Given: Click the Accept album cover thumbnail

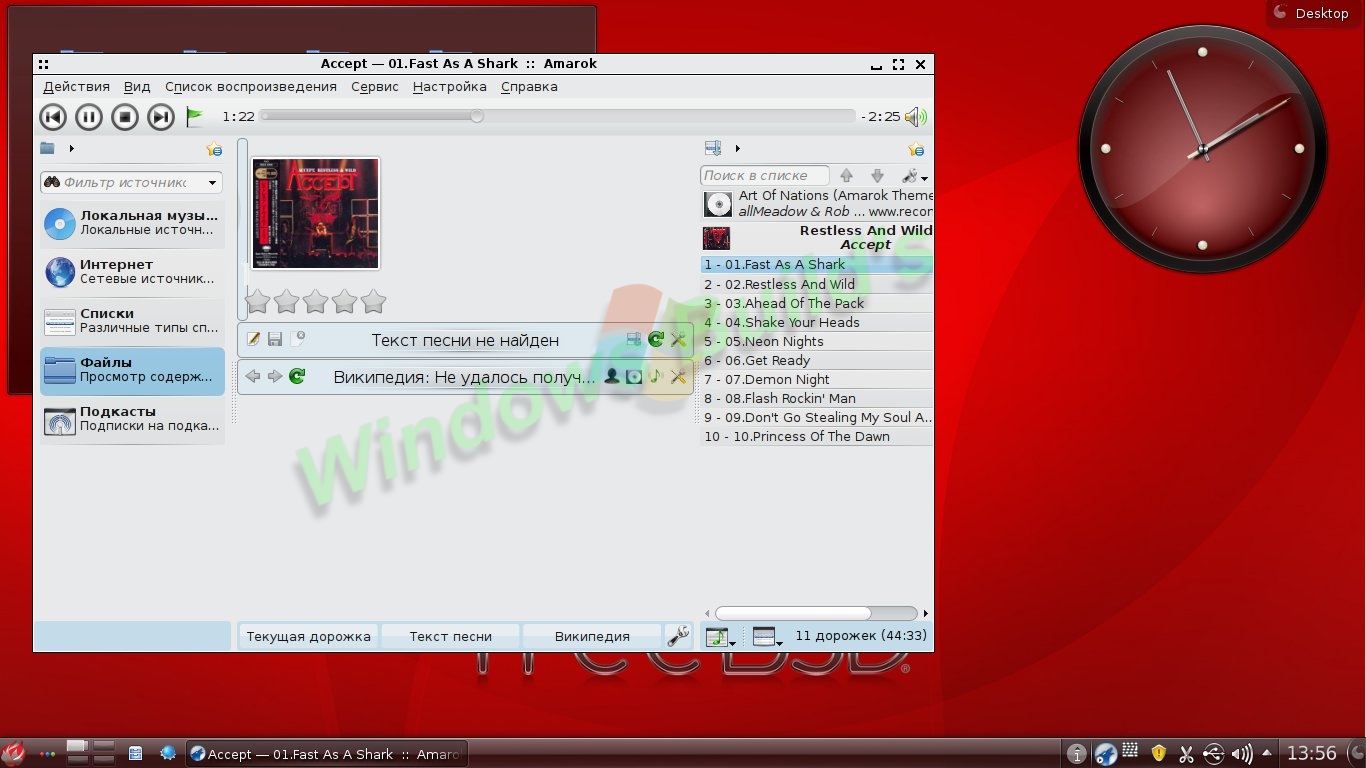Looking at the screenshot, I should tap(315, 213).
